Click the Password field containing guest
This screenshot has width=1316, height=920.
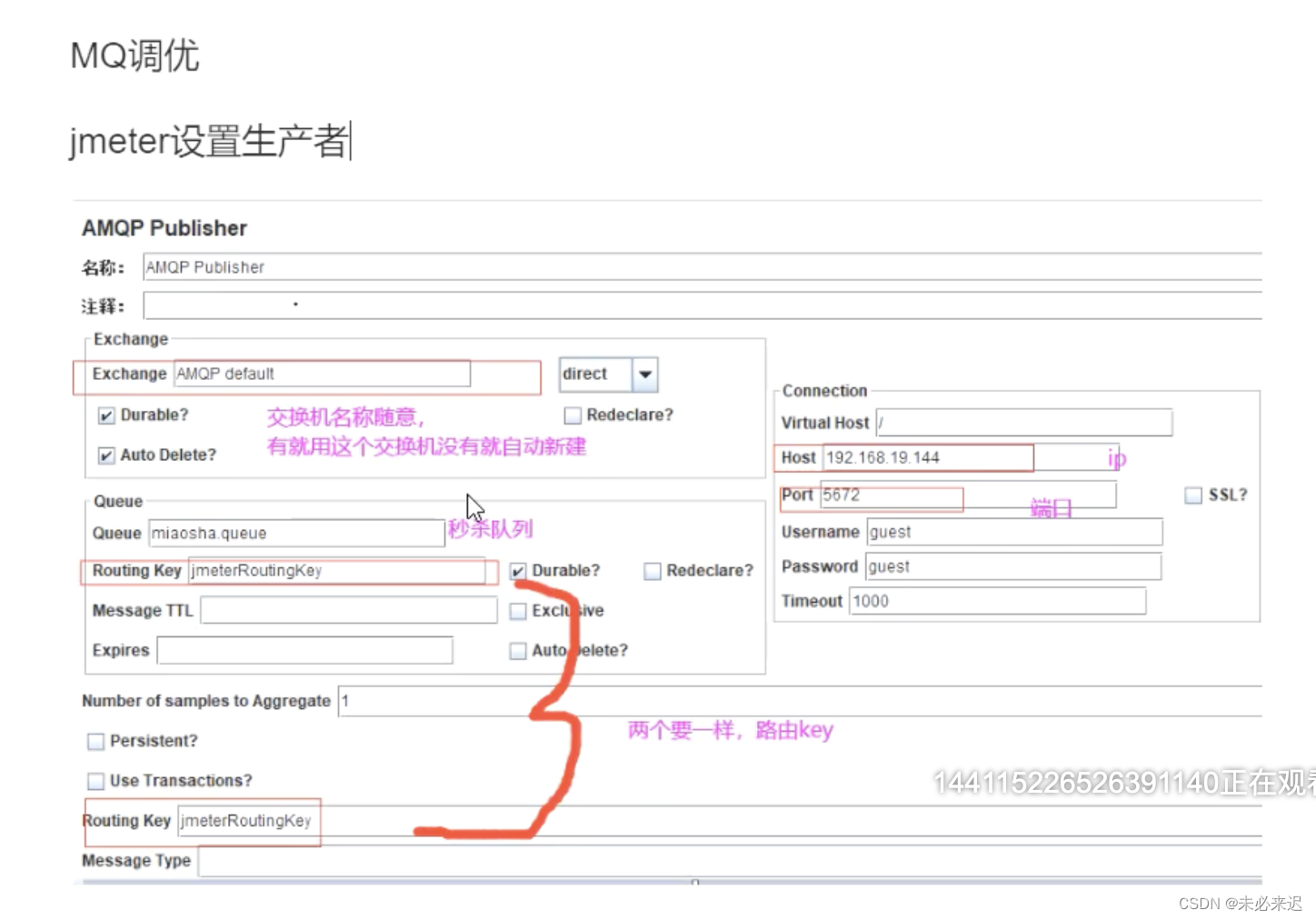pyautogui.click(x=1013, y=566)
